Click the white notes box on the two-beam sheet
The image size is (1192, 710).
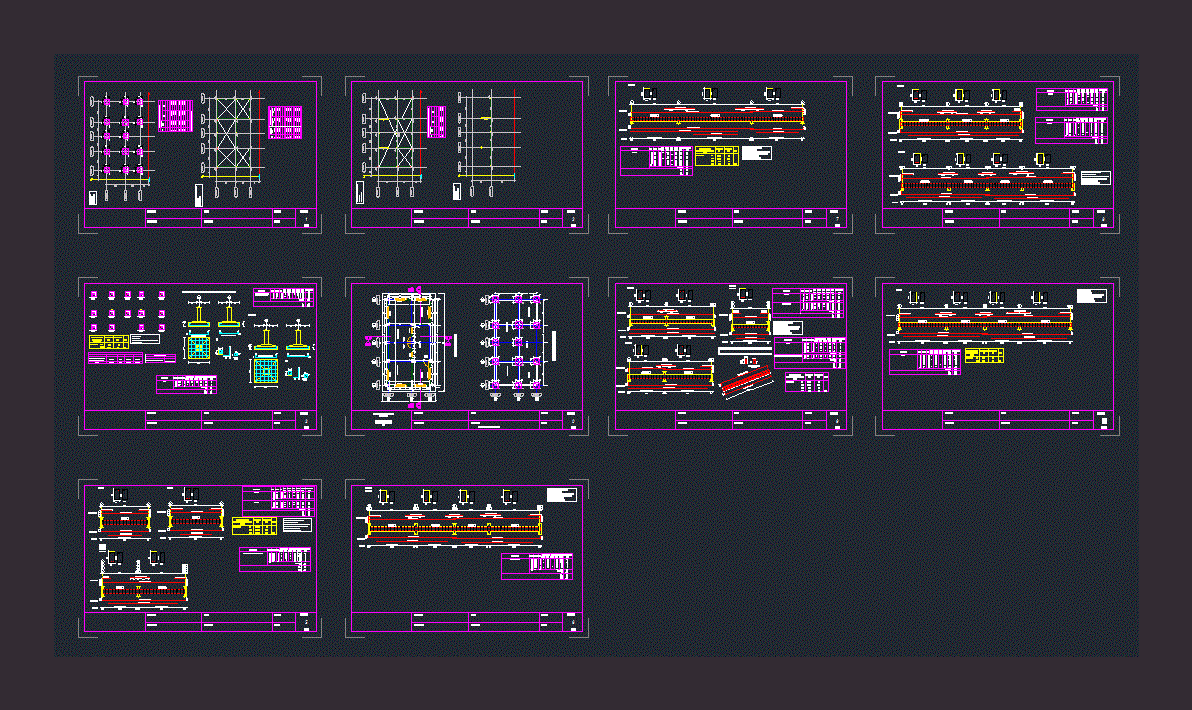tap(1095, 178)
